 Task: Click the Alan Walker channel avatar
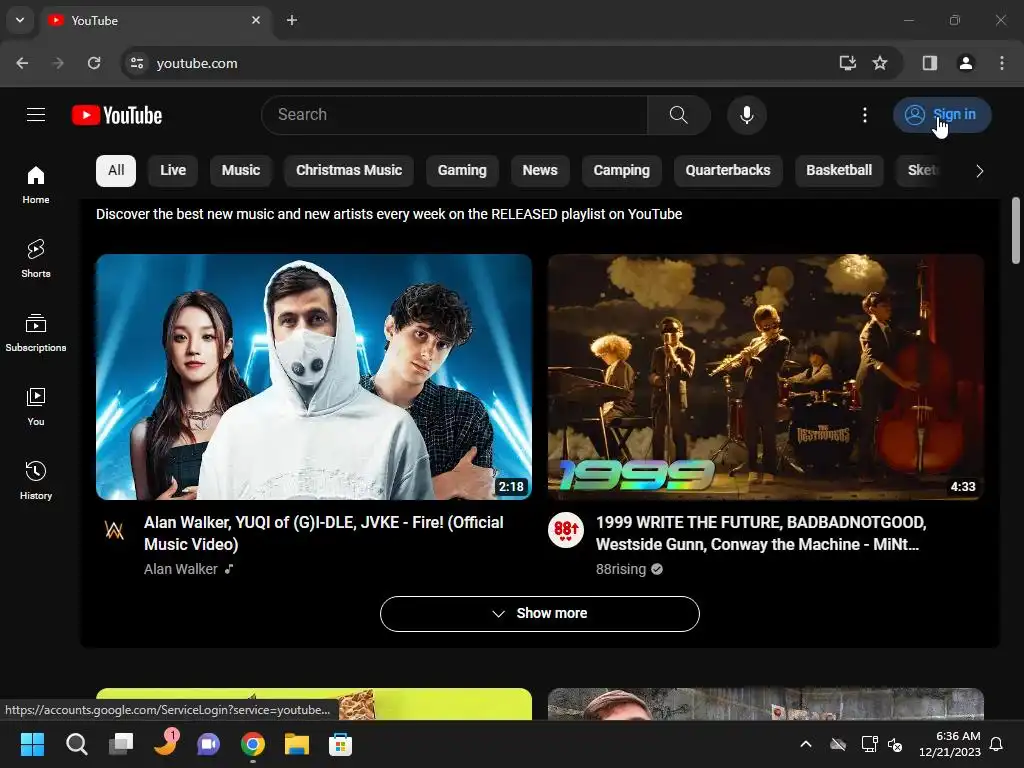(x=114, y=530)
